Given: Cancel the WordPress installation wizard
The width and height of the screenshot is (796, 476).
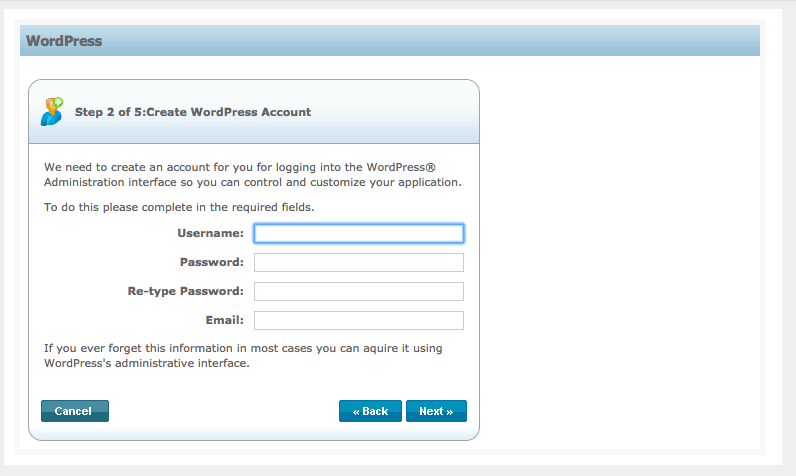Looking at the screenshot, I should [75, 411].
